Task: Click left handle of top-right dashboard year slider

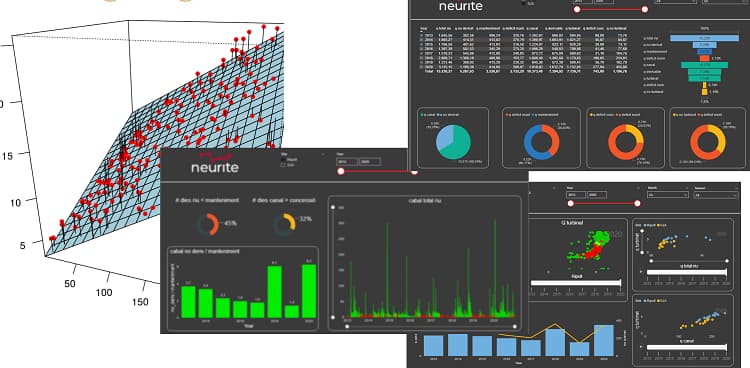Action: (x=577, y=9)
